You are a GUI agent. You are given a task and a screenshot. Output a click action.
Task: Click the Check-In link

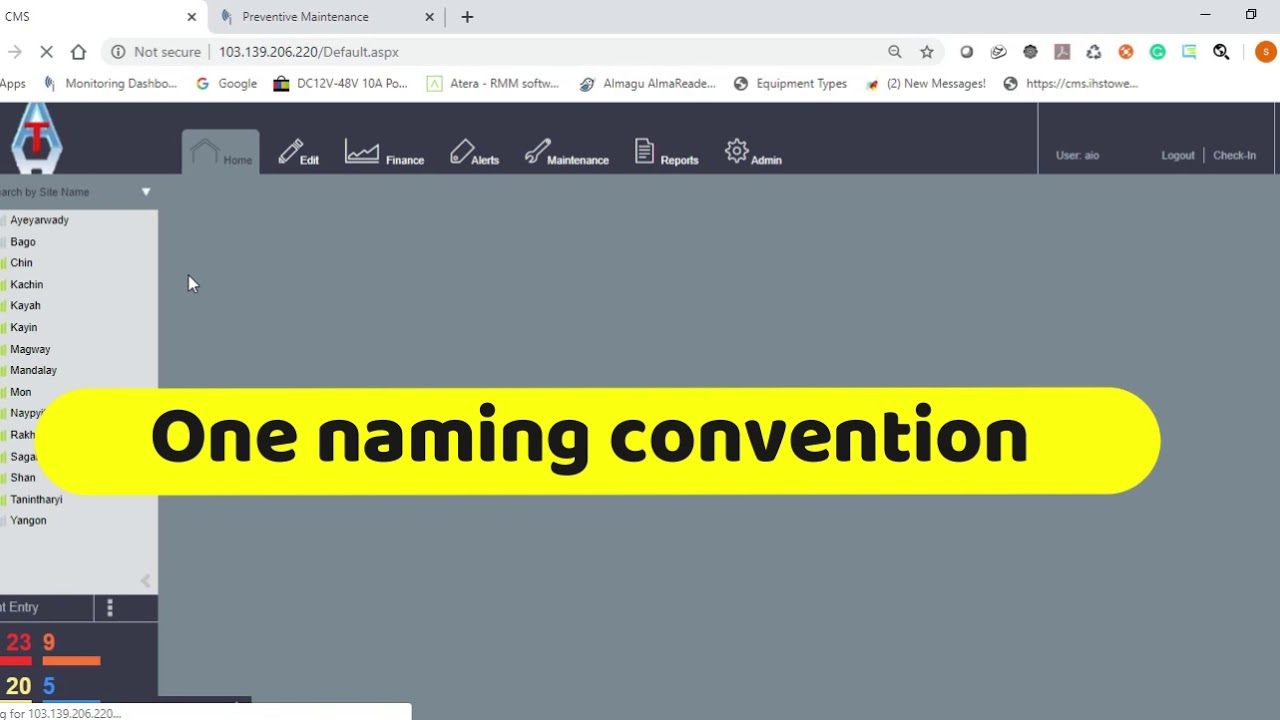point(1234,155)
